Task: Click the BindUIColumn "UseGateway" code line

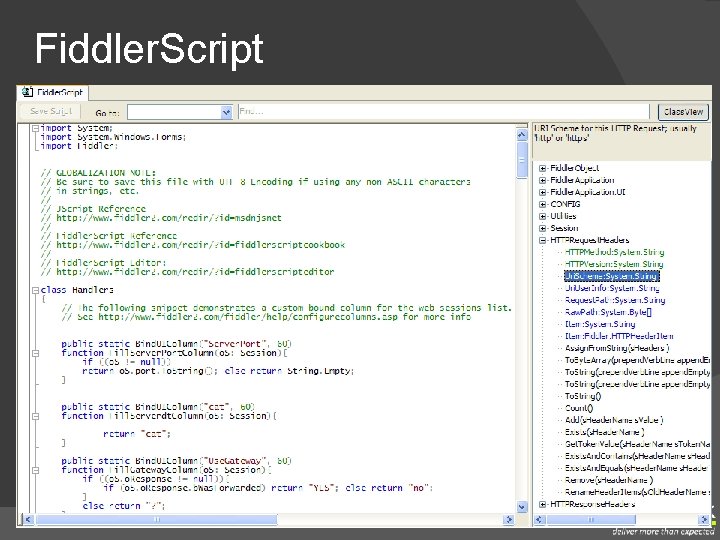Action: pyautogui.click(x=177, y=461)
